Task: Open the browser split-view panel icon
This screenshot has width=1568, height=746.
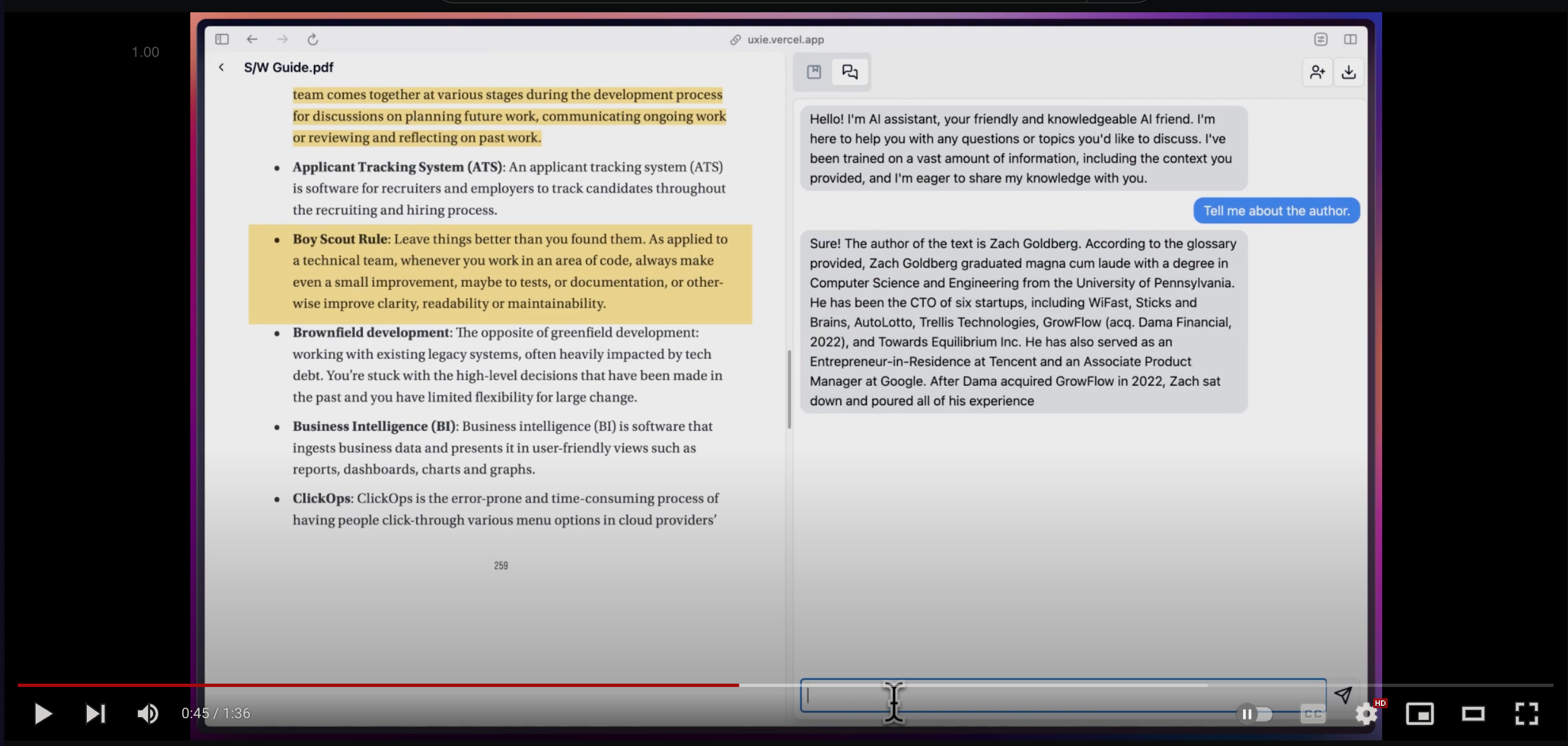Action: pyautogui.click(x=1350, y=40)
